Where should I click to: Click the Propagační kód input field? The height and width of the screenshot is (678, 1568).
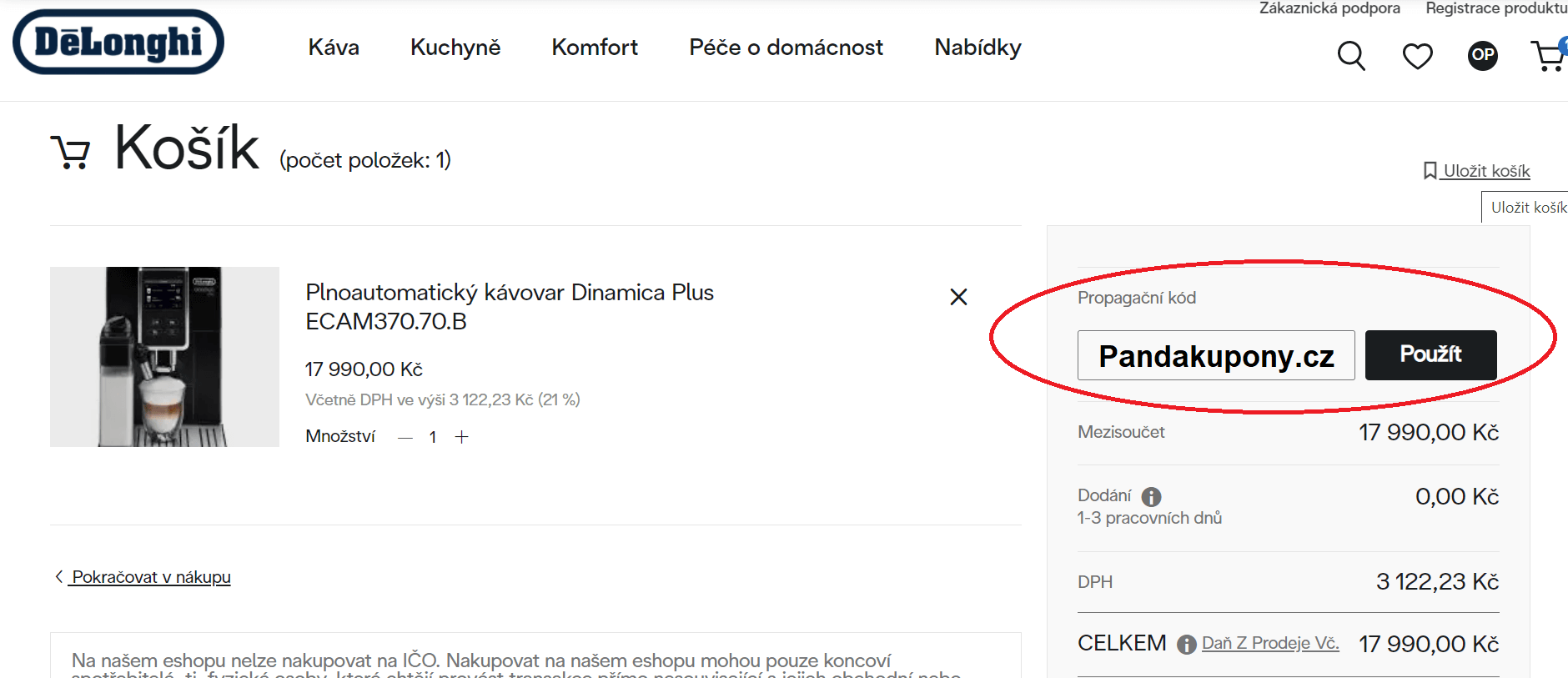click(1215, 355)
